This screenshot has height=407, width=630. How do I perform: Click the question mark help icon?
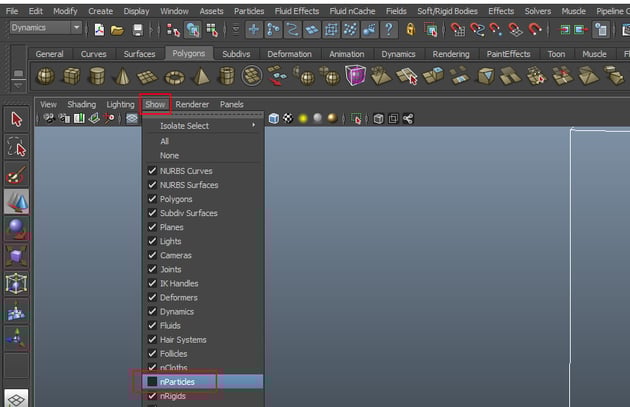pyautogui.click(x=389, y=30)
